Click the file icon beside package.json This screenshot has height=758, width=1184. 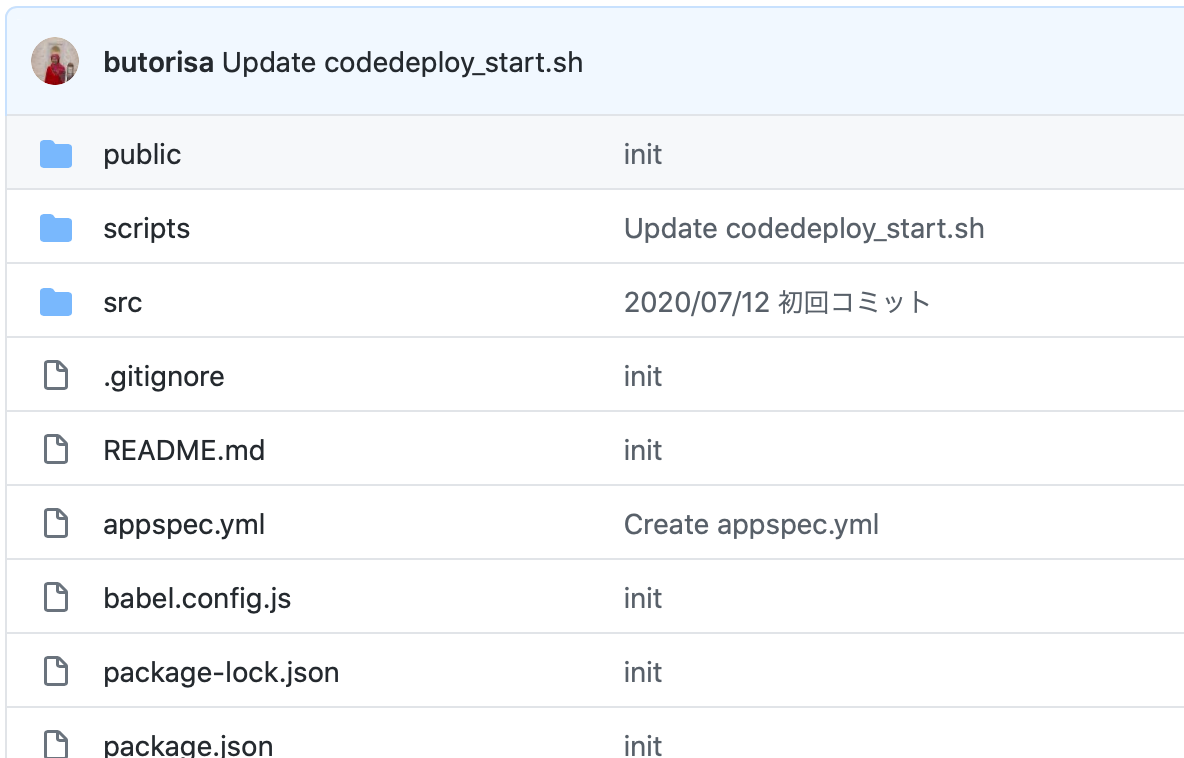coord(57,744)
